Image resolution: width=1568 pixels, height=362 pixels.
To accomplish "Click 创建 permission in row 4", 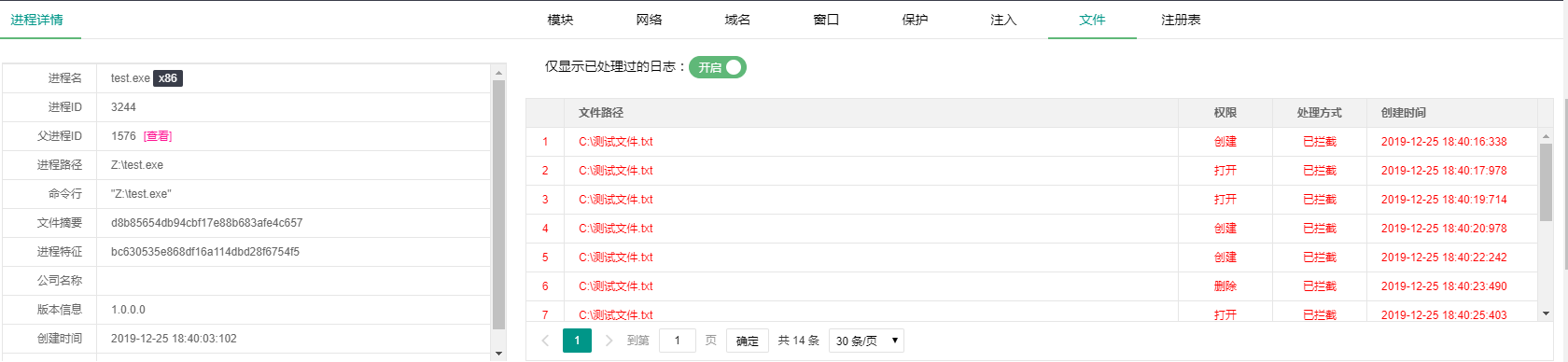I will point(1225,229).
